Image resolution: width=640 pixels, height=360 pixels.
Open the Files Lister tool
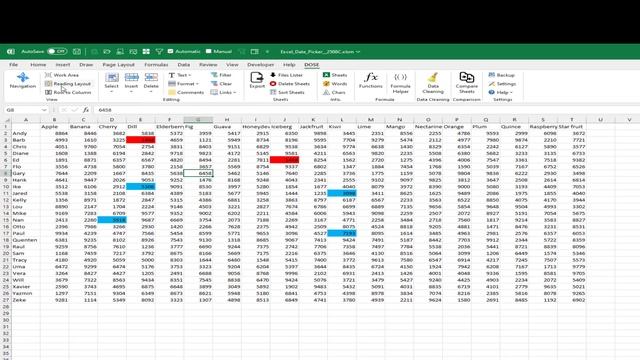pos(286,75)
